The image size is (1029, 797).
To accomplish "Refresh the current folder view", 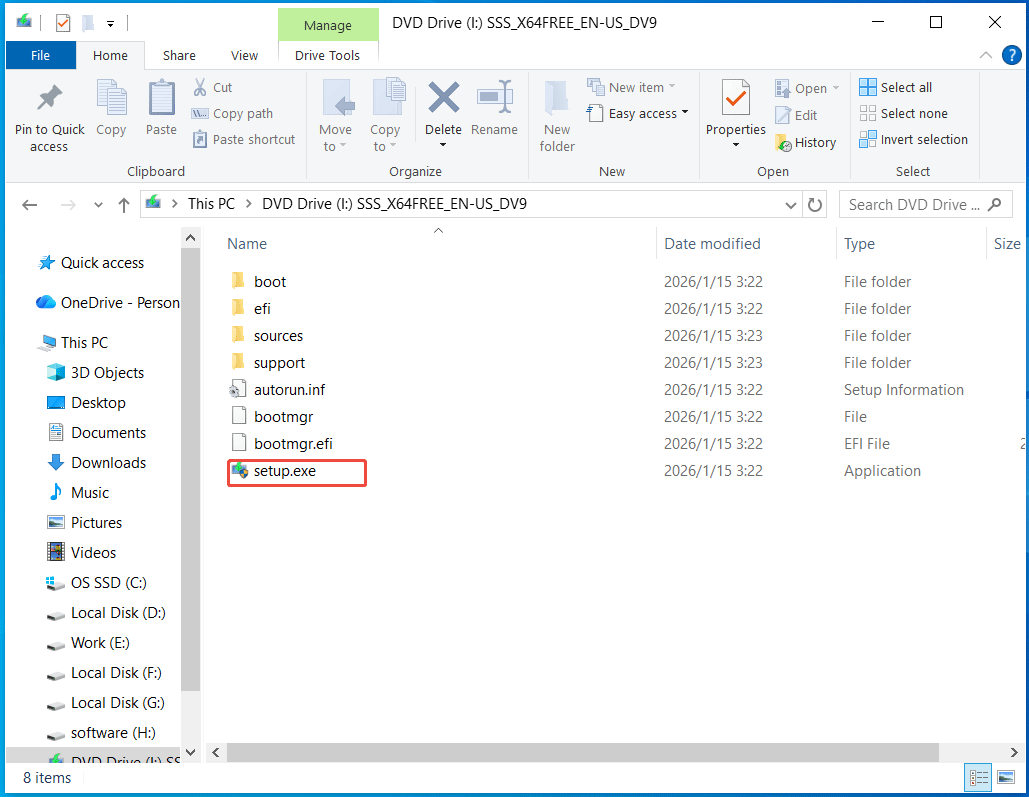I will (x=814, y=205).
